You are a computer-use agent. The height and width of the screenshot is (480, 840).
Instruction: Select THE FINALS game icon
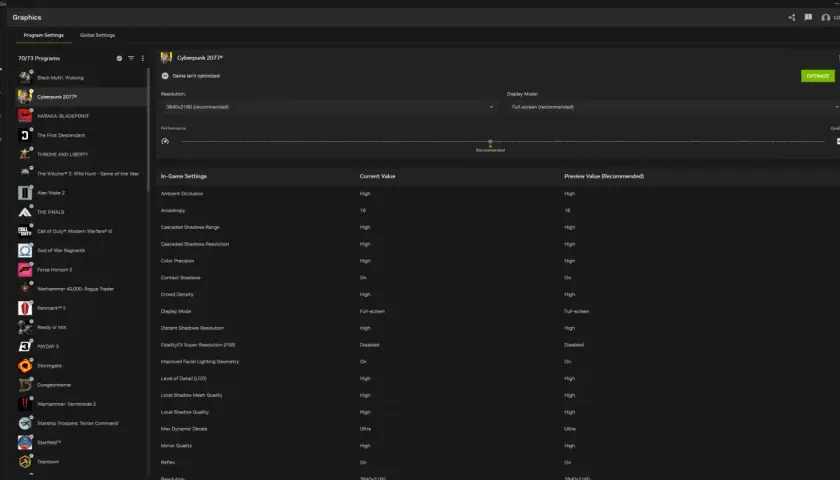25,212
